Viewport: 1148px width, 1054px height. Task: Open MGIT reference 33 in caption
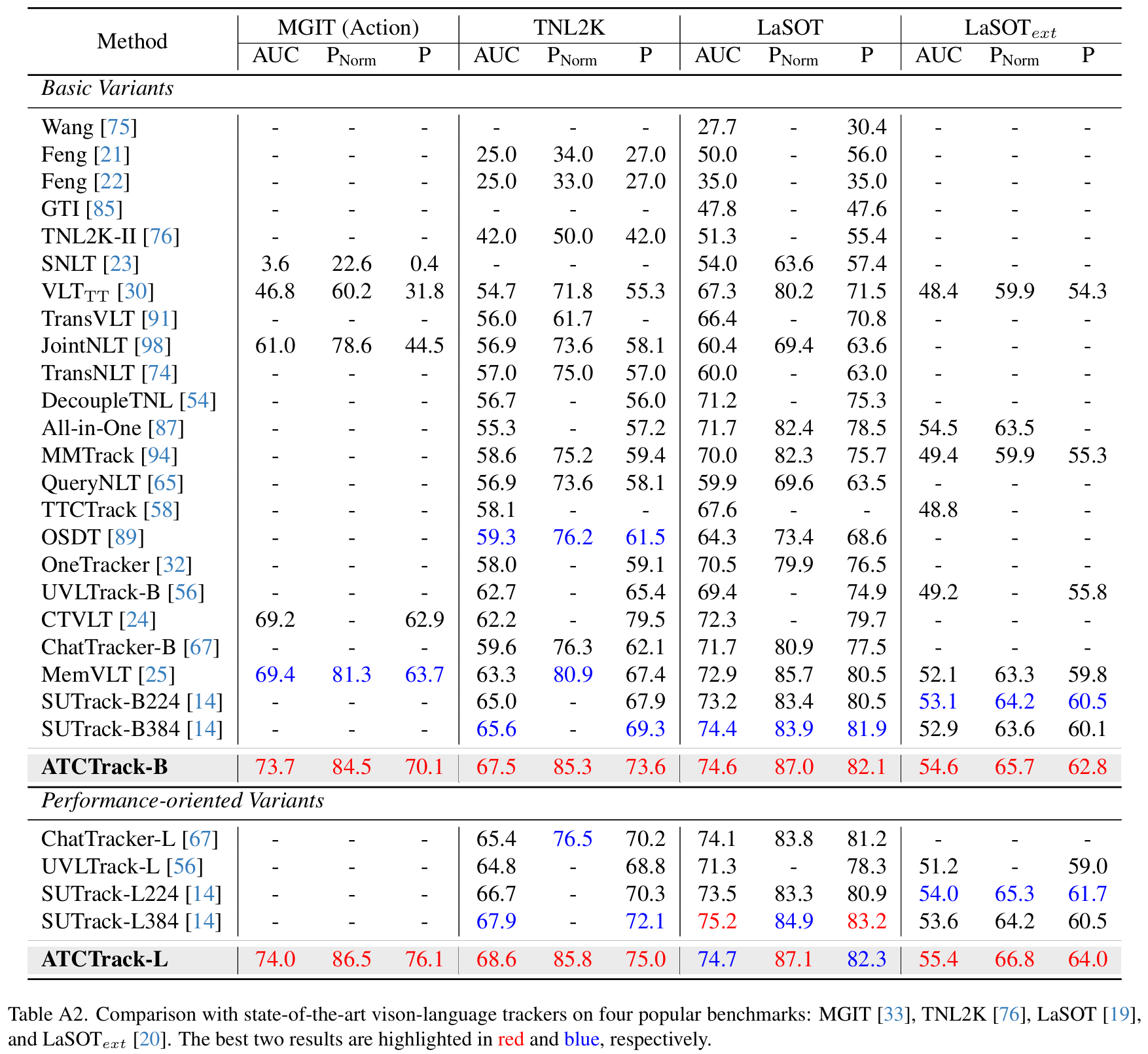click(x=893, y=1015)
